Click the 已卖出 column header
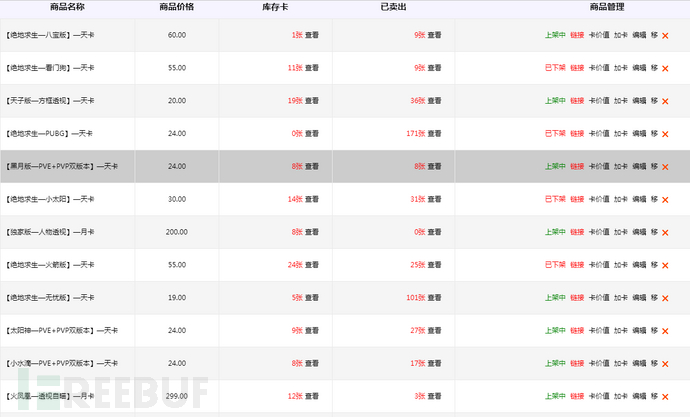690x417 pixels. 393,7
